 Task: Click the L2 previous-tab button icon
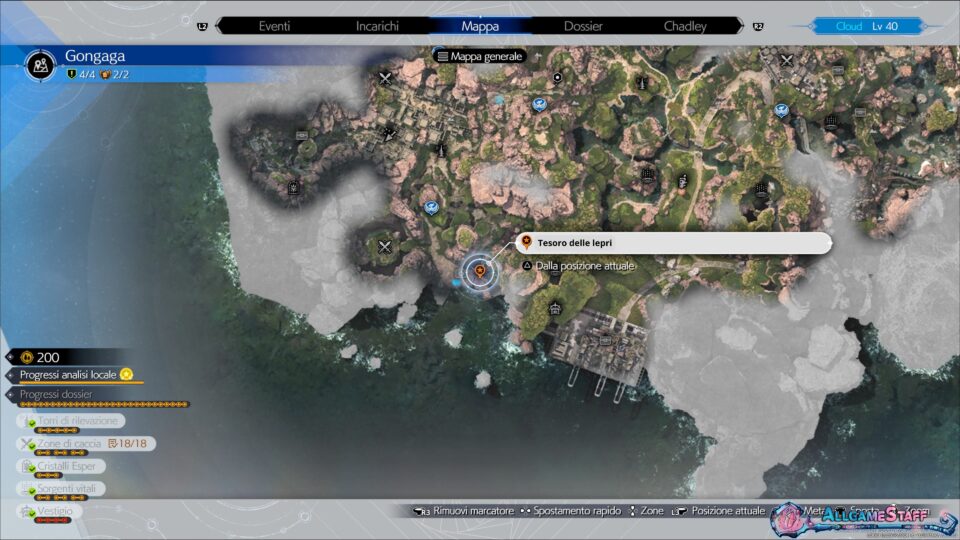202,27
